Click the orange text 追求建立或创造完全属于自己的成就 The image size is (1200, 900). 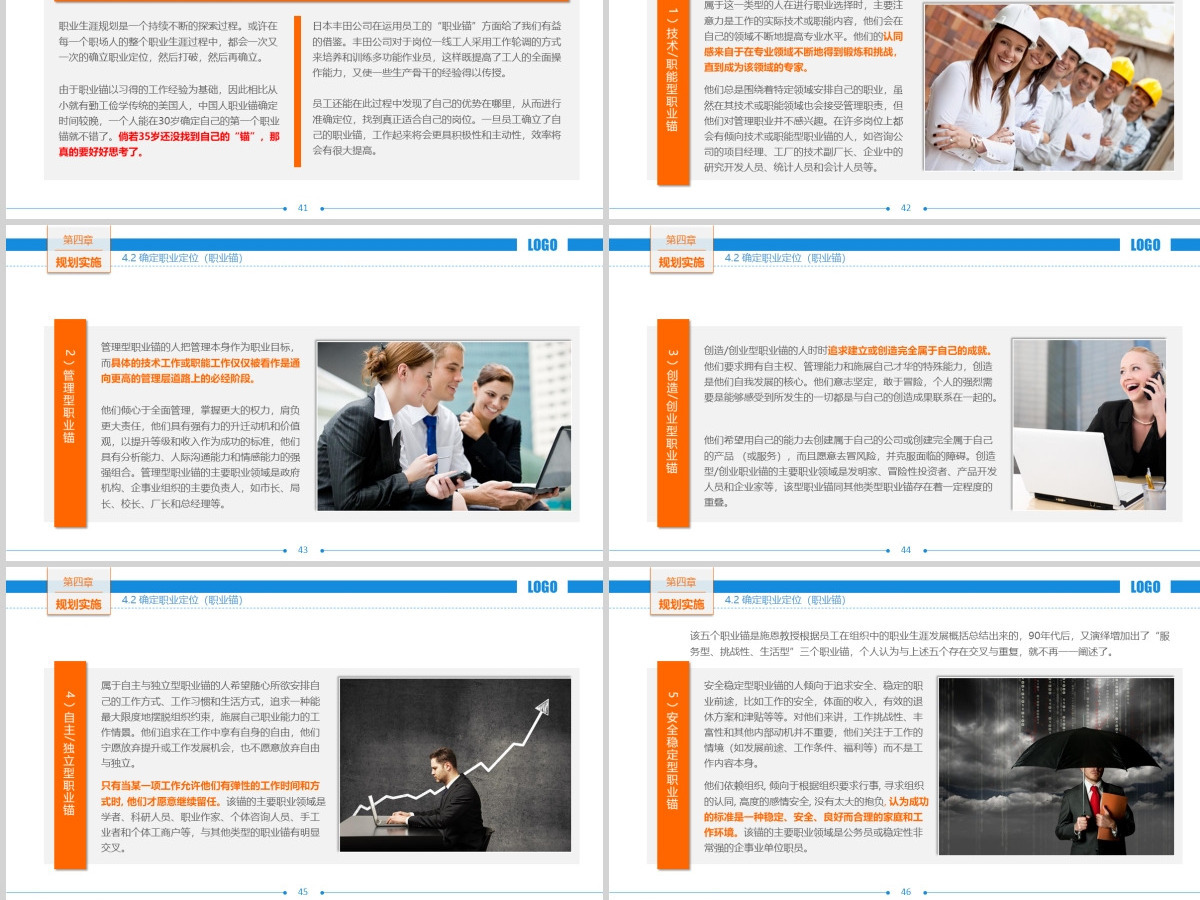[910, 350]
